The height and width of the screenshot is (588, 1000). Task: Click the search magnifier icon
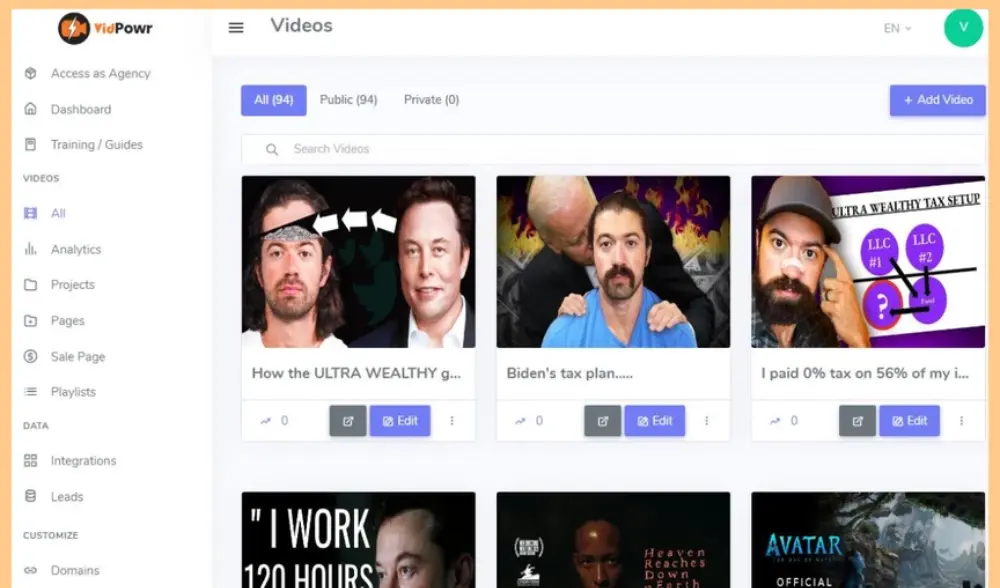[272, 149]
